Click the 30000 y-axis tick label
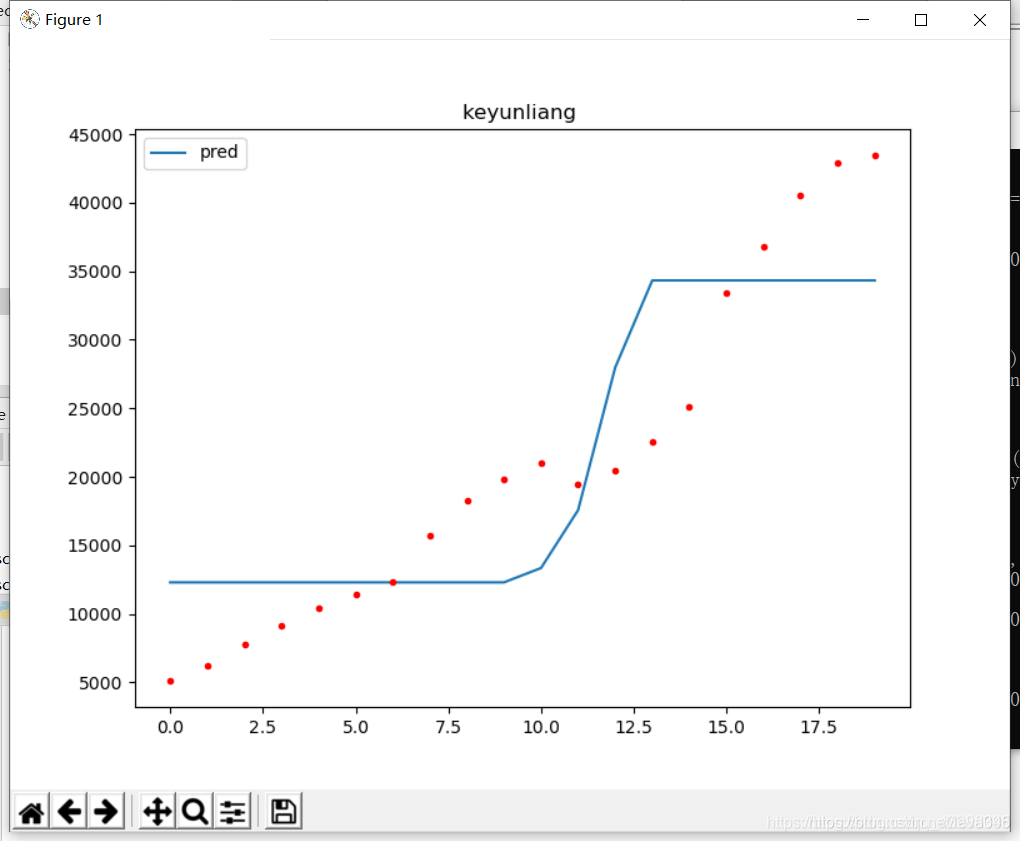Viewport: 1020px width, 841px height. [96, 340]
